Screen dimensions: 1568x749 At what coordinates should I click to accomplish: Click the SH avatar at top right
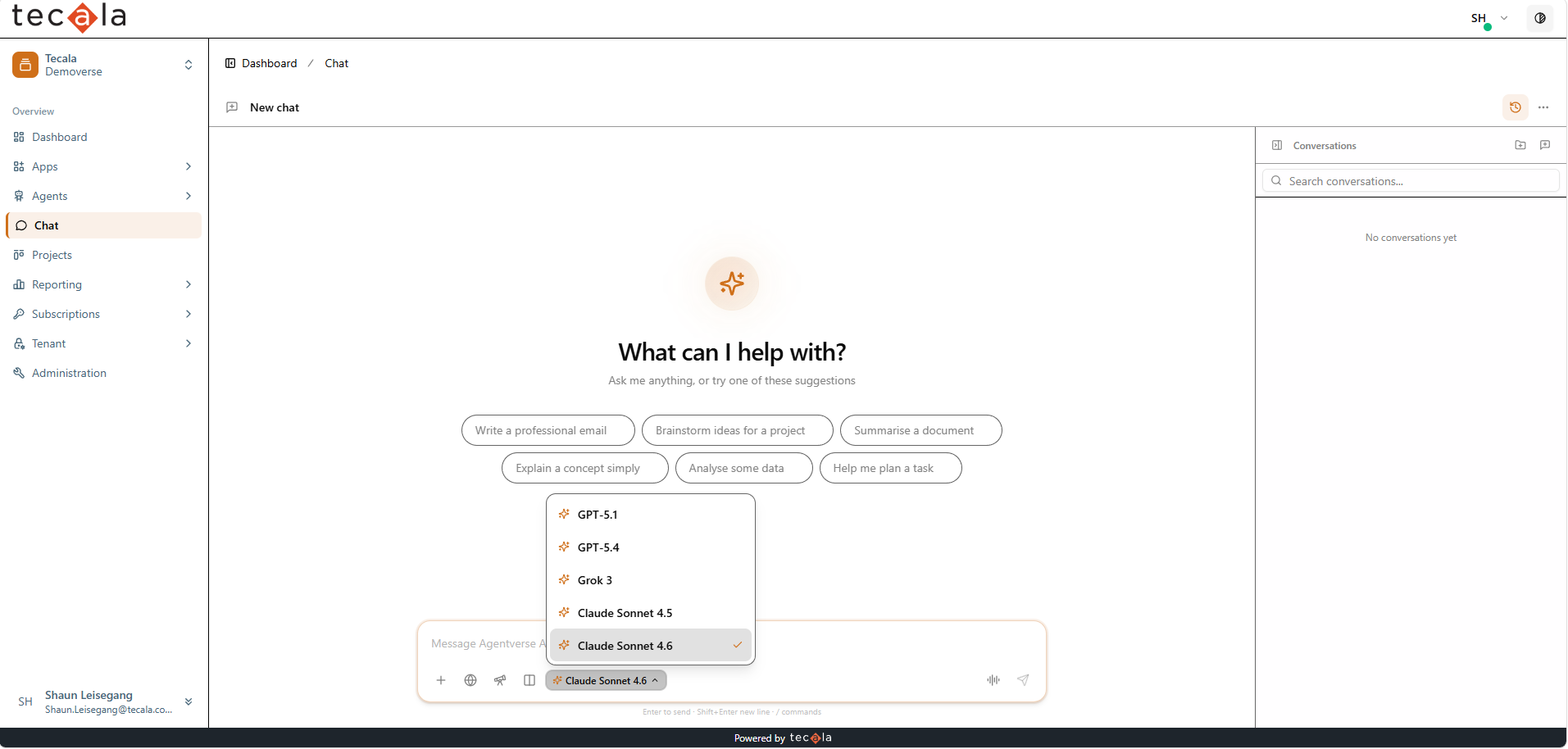point(1479,18)
